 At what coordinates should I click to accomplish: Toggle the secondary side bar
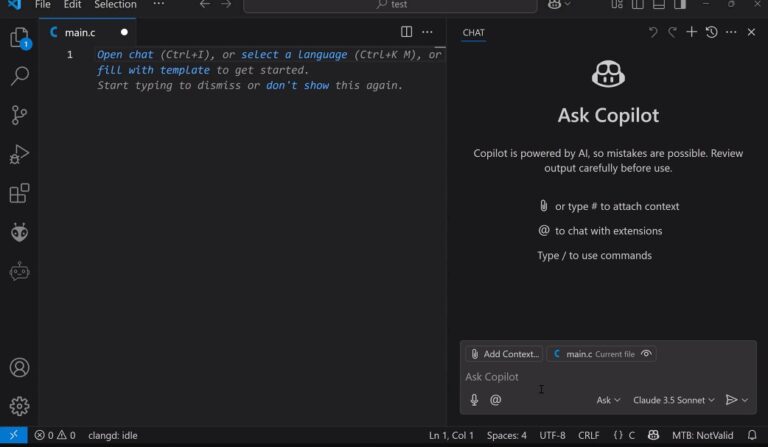click(x=680, y=4)
